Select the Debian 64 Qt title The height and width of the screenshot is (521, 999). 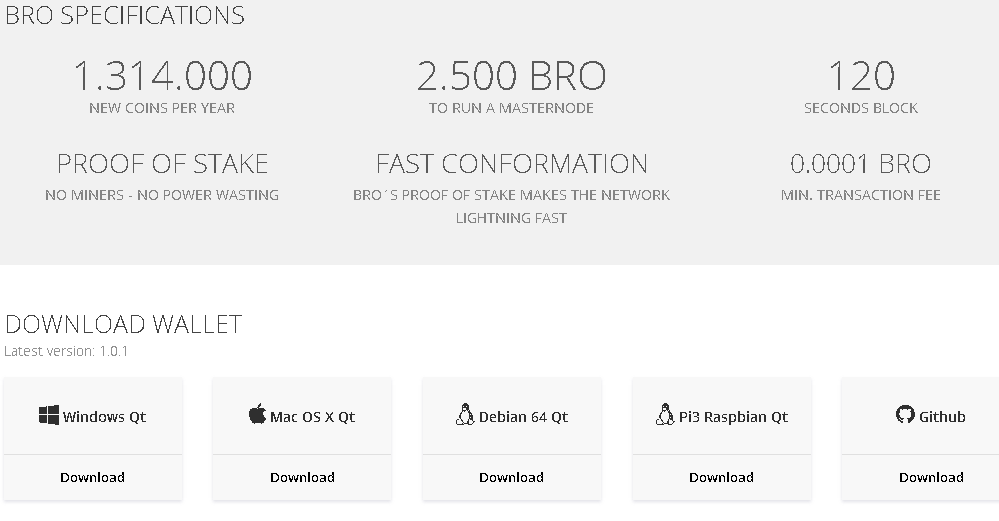coord(523,417)
